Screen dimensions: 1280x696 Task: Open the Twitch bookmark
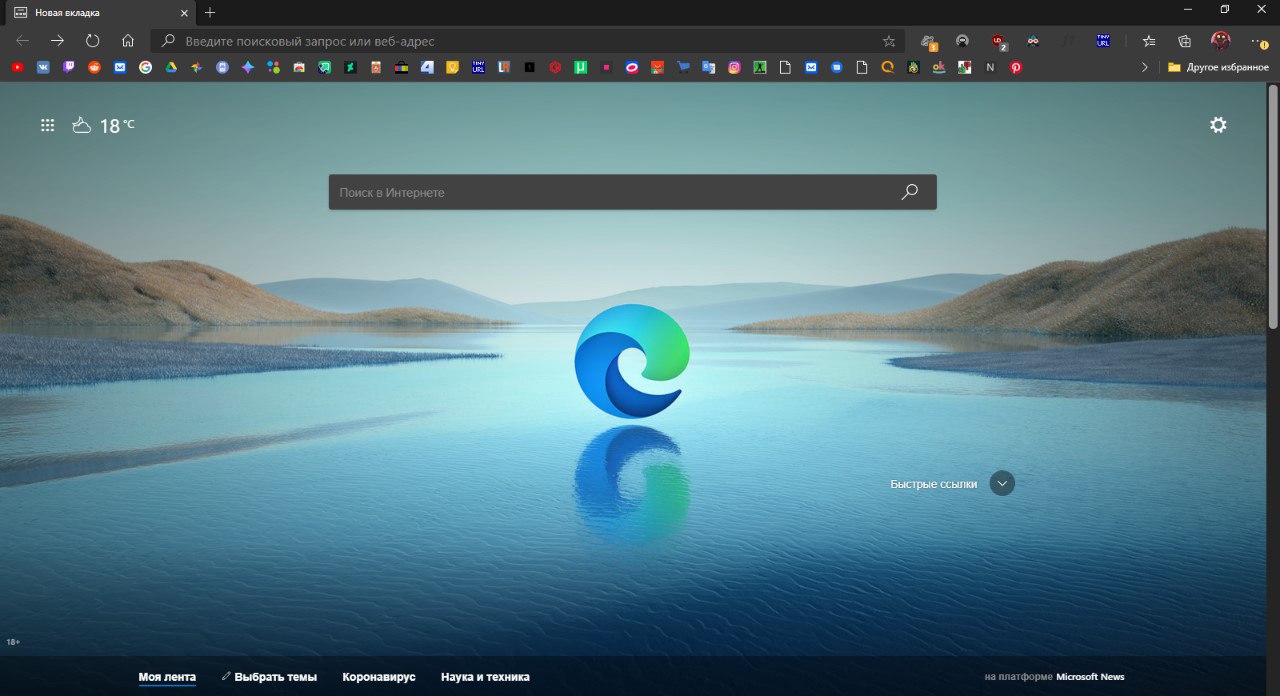pyautogui.click(x=68, y=67)
